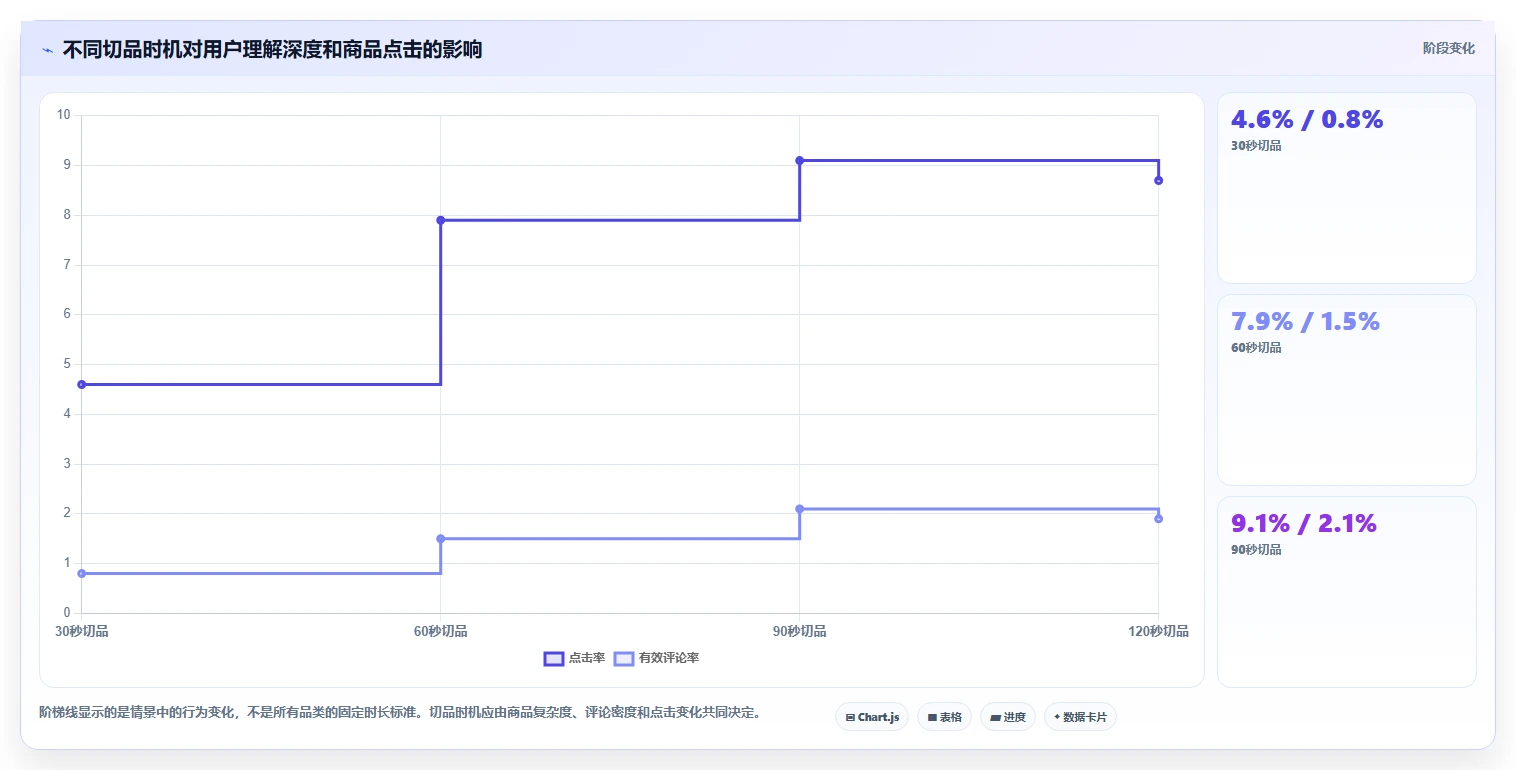Select 有效评论率 data point at 30秒切品
Screen dimensions: 1516x770
81,573
